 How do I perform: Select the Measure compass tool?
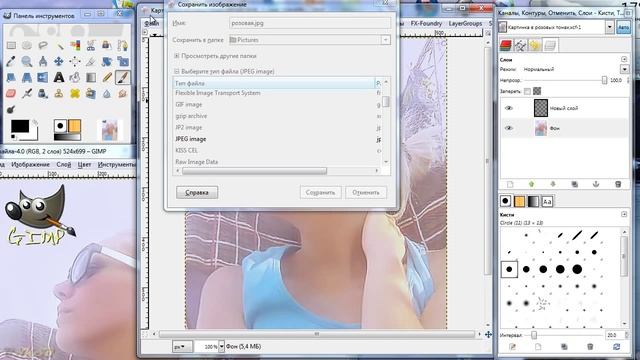43,61
